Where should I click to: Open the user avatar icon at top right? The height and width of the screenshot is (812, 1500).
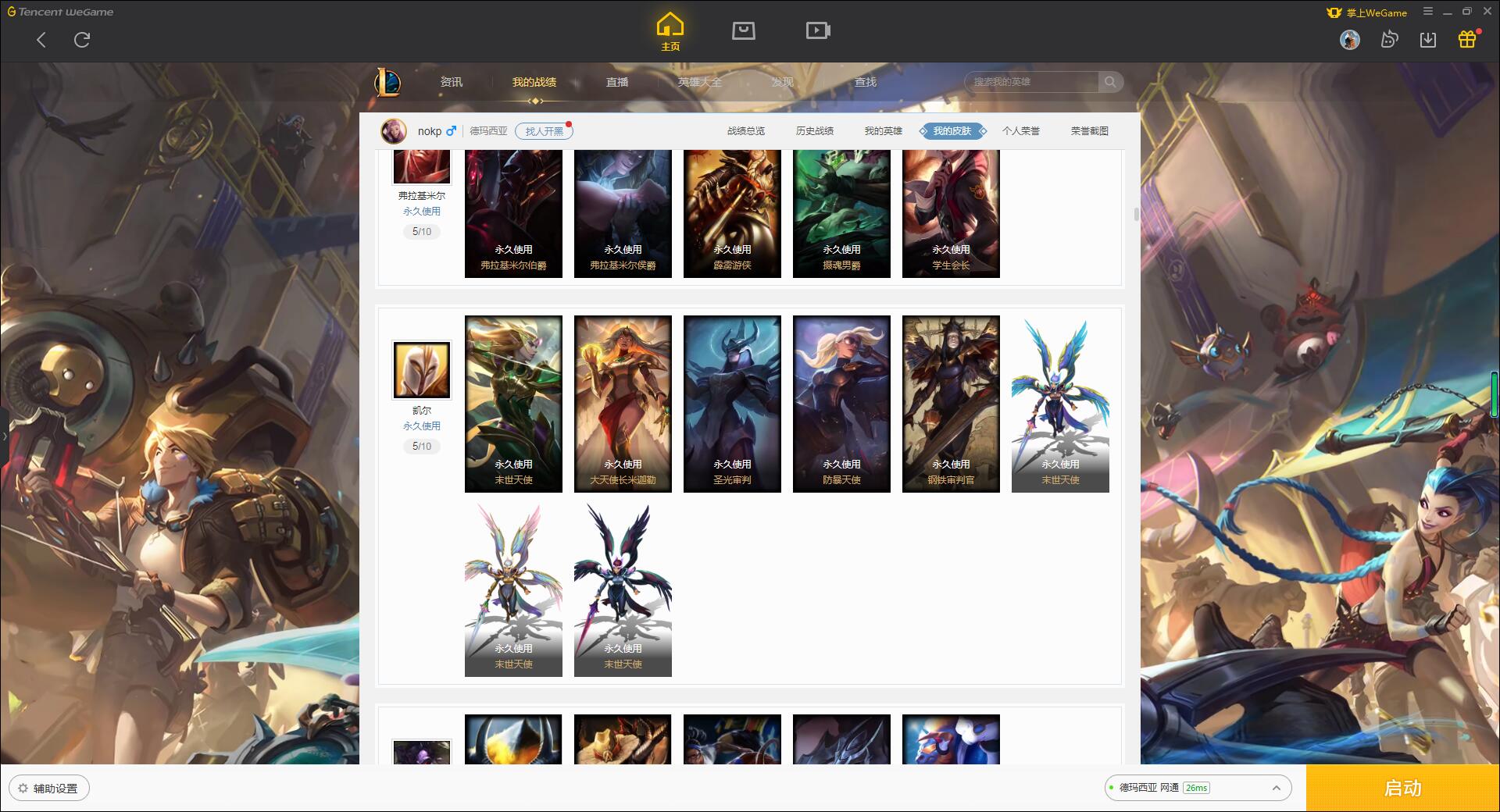tap(1349, 39)
